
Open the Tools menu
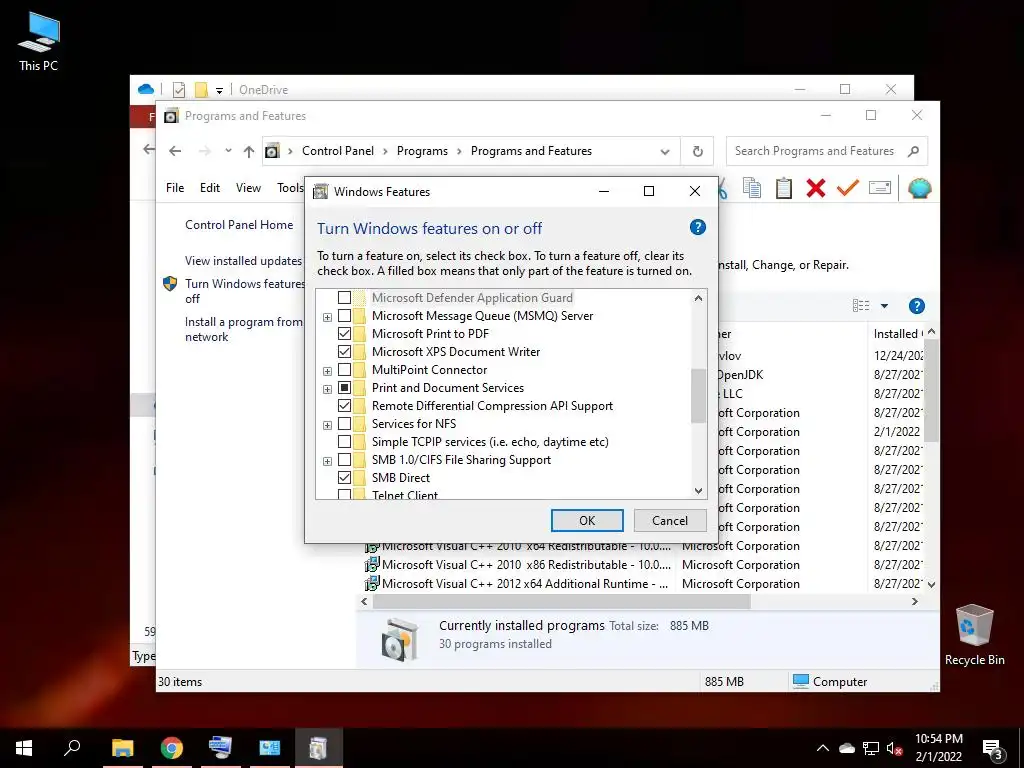click(x=290, y=188)
